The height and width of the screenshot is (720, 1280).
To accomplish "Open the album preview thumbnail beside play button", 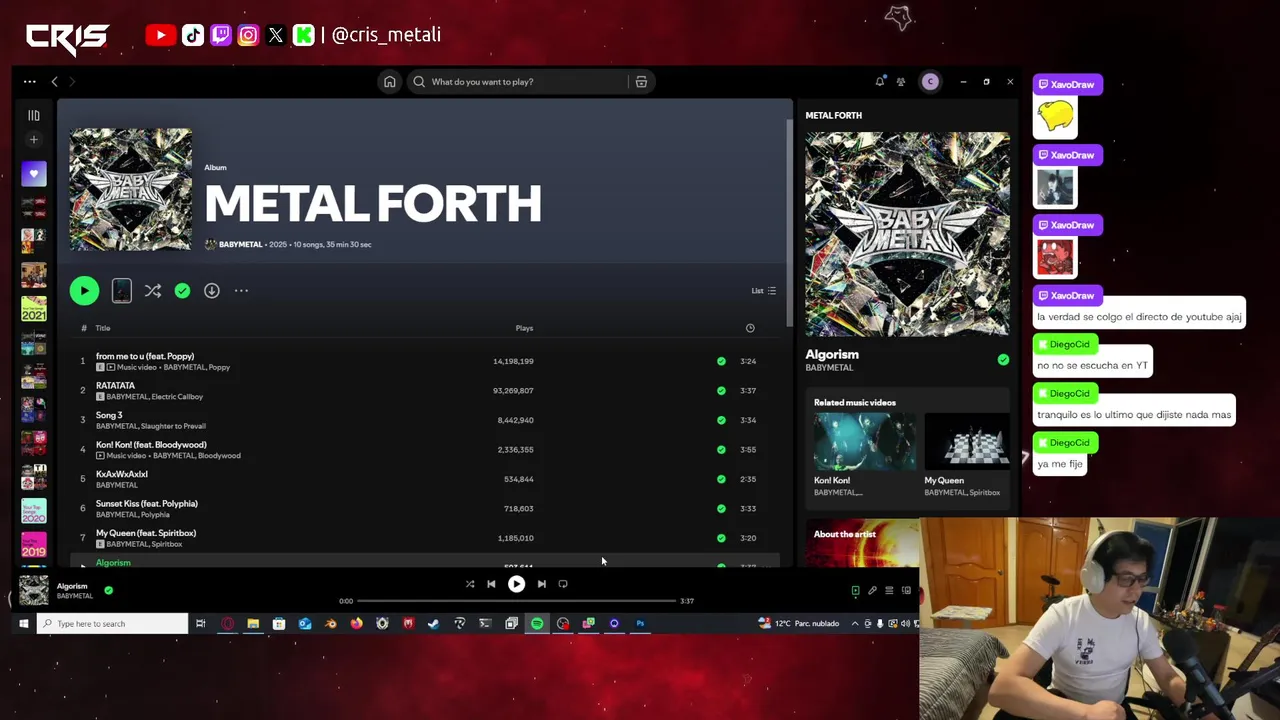I will [x=122, y=291].
